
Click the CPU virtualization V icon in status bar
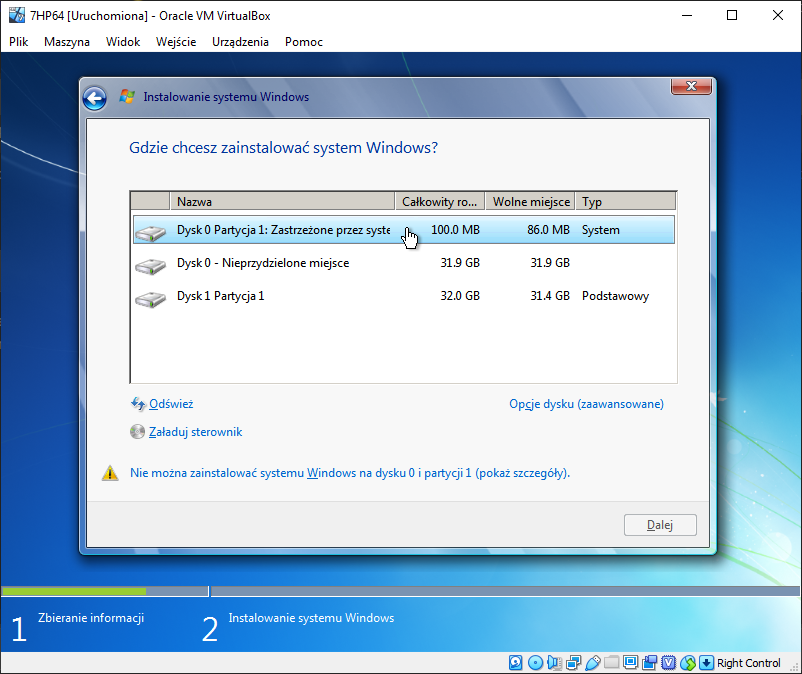click(669, 663)
